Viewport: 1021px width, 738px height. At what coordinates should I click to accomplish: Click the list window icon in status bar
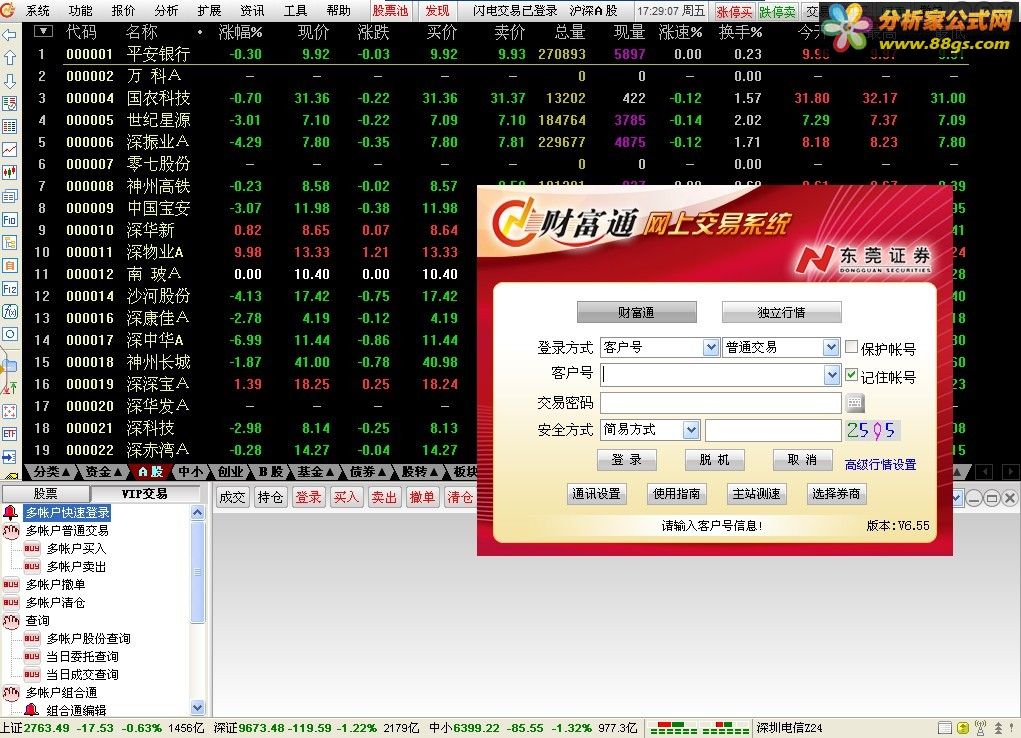pos(945,728)
